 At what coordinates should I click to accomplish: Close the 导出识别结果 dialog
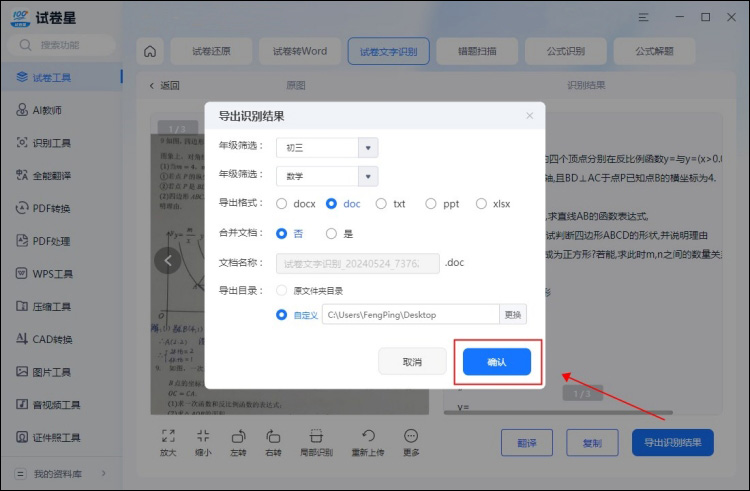click(x=529, y=116)
